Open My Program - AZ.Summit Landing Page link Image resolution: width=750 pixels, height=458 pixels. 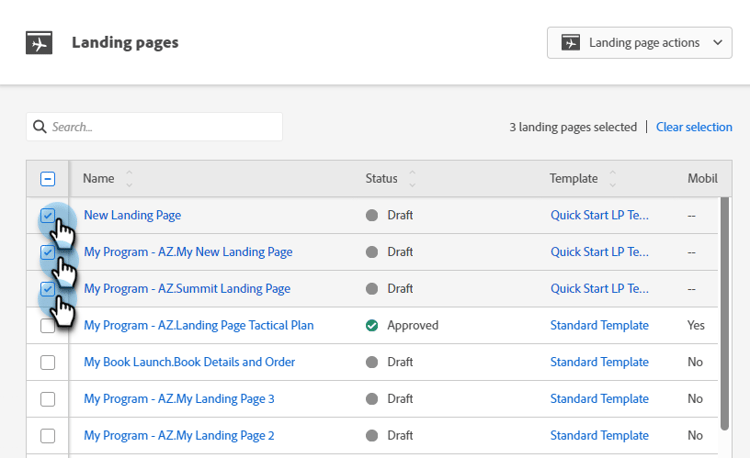pyautogui.click(x=187, y=289)
